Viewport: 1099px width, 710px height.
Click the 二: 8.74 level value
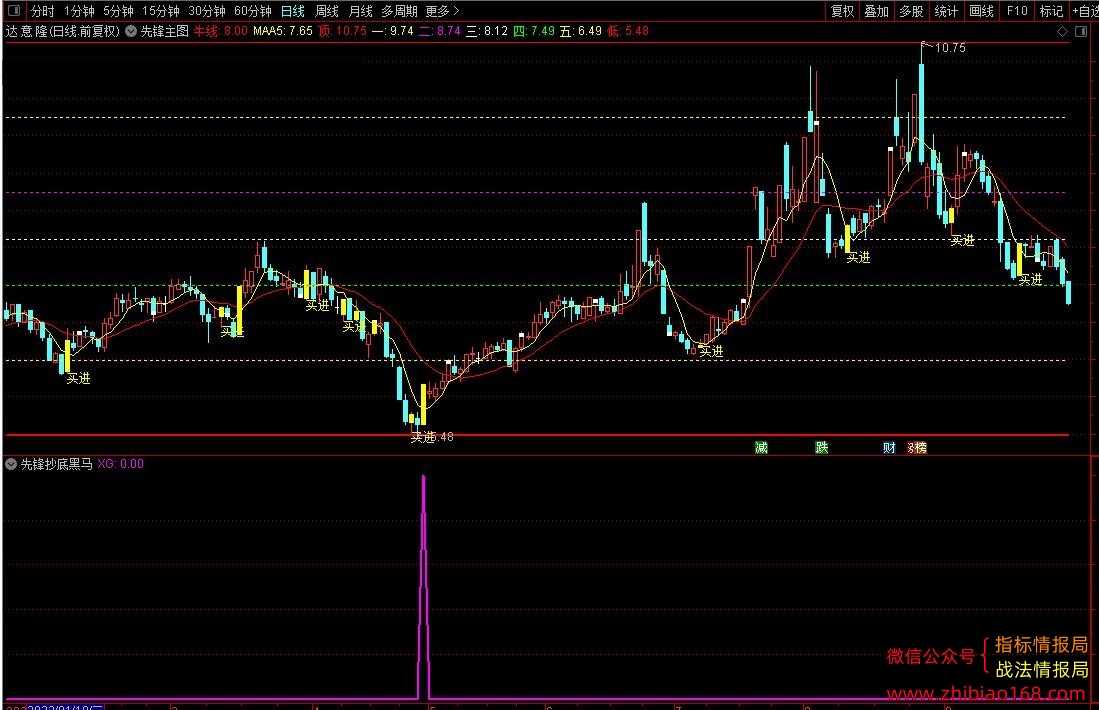[439, 32]
